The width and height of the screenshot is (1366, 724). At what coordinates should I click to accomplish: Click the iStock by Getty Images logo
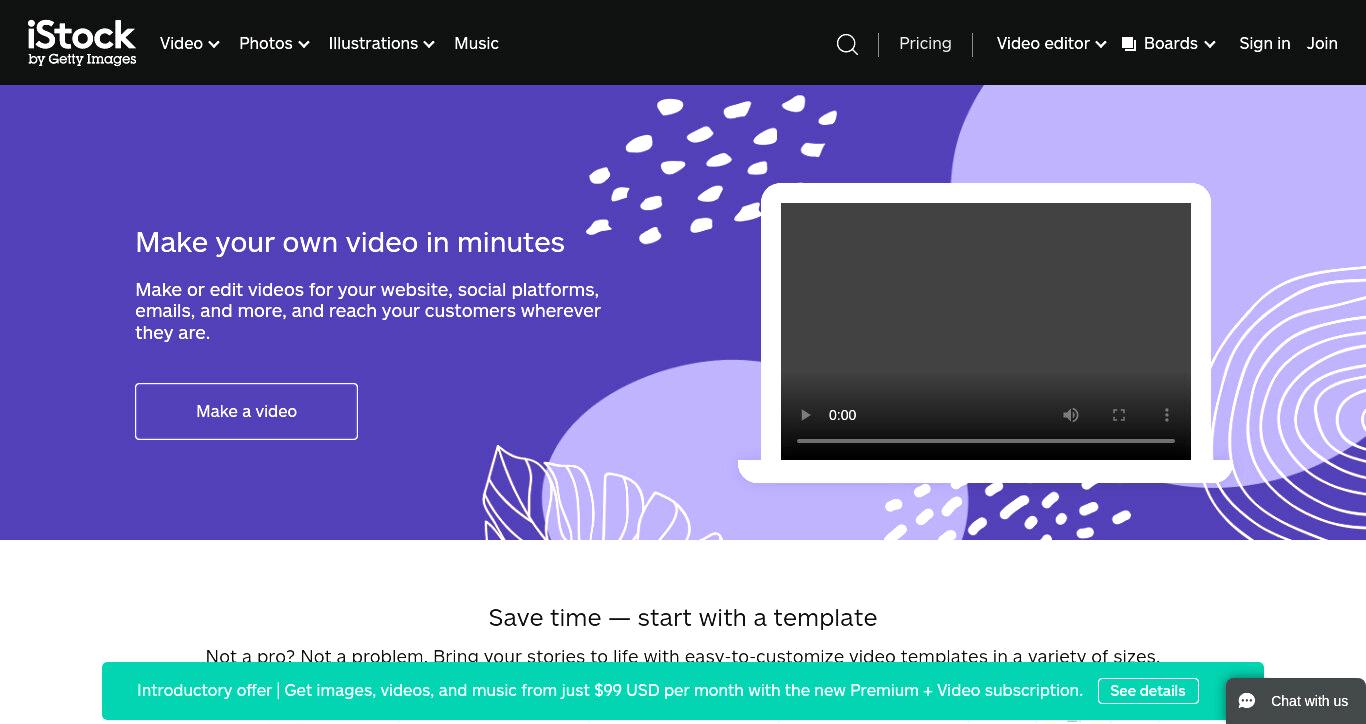(82, 43)
